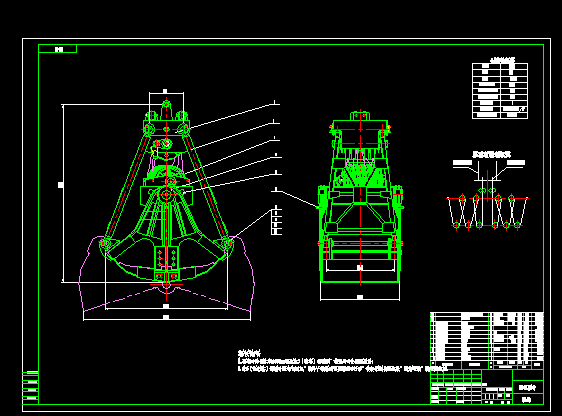Click the stacked callout labels beside the right hinge
Image resolution: width=562 pixels, height=416 pixels.
pyautogui.click(x=276, y=220)
